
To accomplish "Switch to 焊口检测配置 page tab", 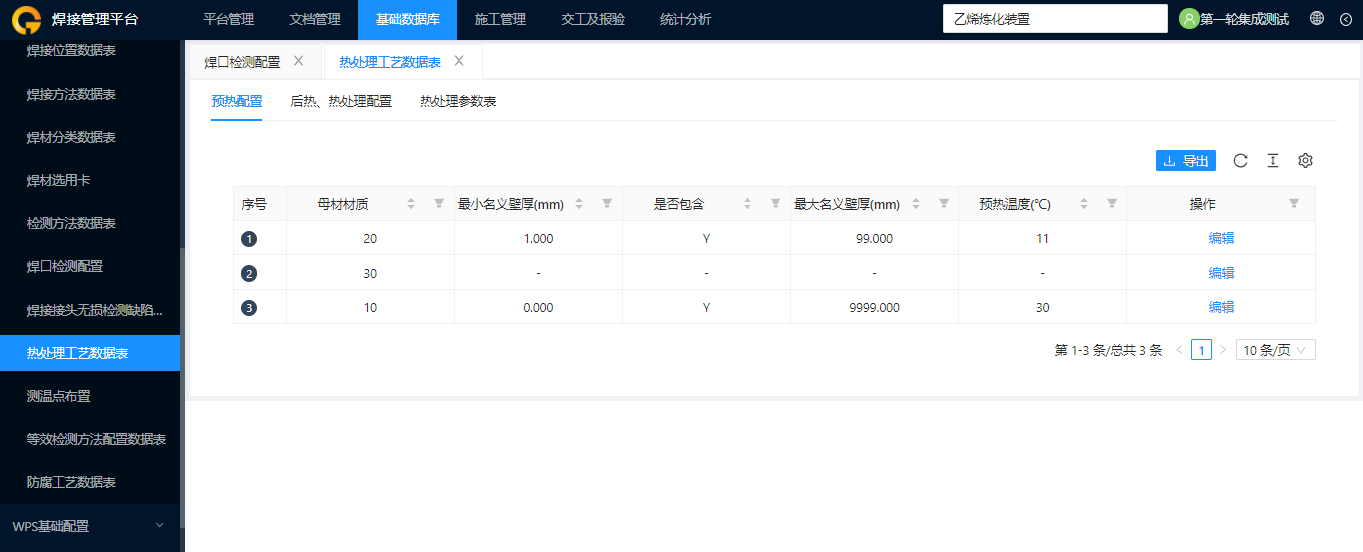I will tap(242, 62).
